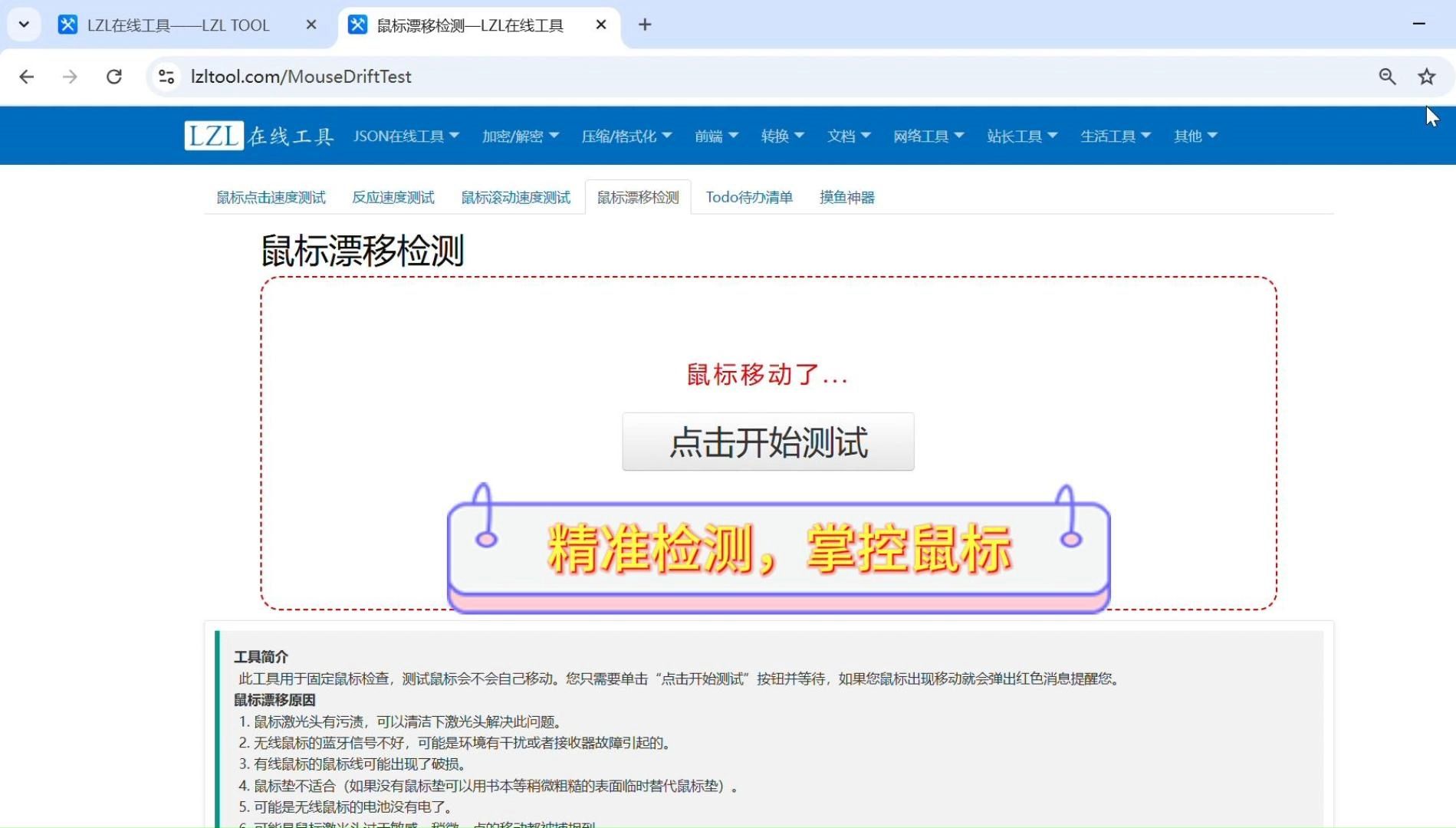Reload the current page
The height and width of the screenshot is (828, 1456).
[114, 77]
